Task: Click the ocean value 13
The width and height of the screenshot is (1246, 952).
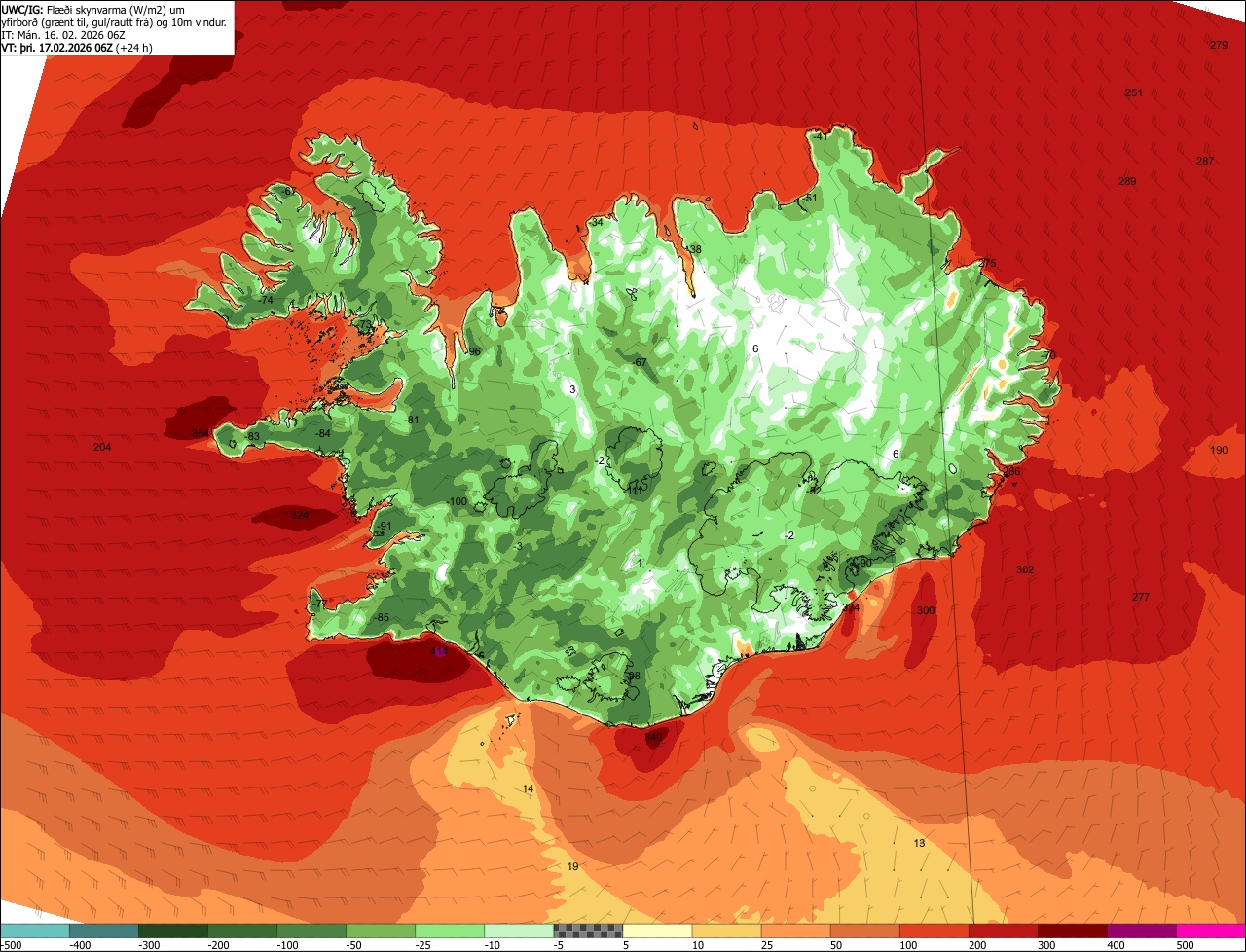Action: coord(919,843)
